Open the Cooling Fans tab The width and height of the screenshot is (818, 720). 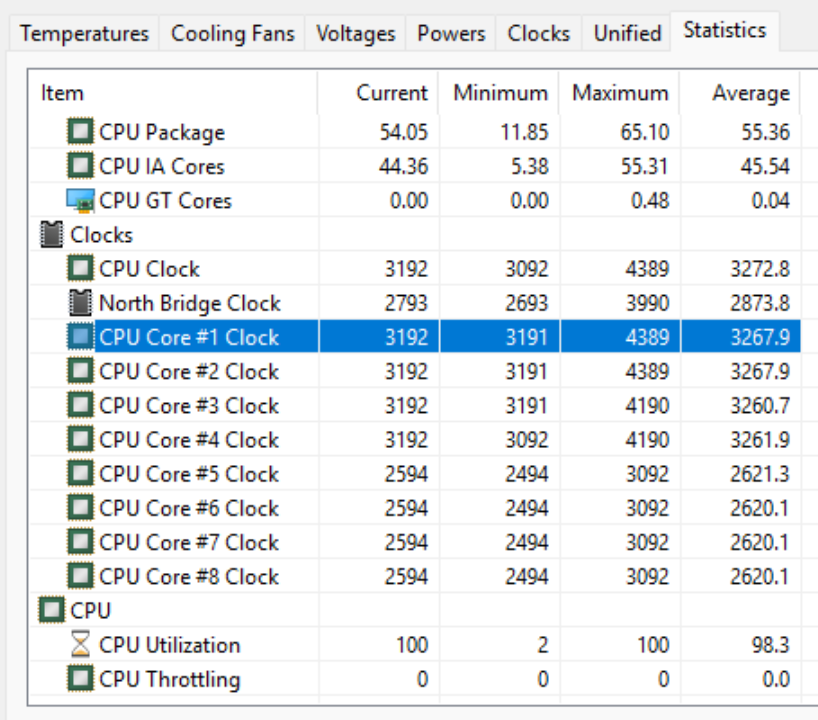pyautogui.click(x=232, y=33)
